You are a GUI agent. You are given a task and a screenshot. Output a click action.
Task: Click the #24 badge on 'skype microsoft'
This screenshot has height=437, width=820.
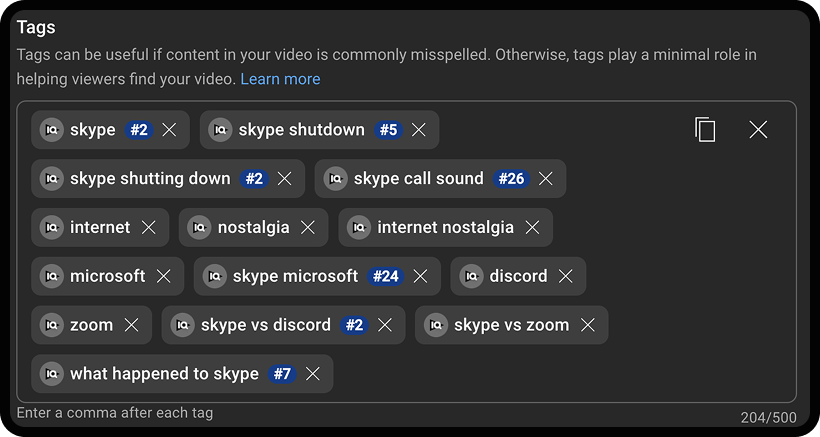[386, 276]
